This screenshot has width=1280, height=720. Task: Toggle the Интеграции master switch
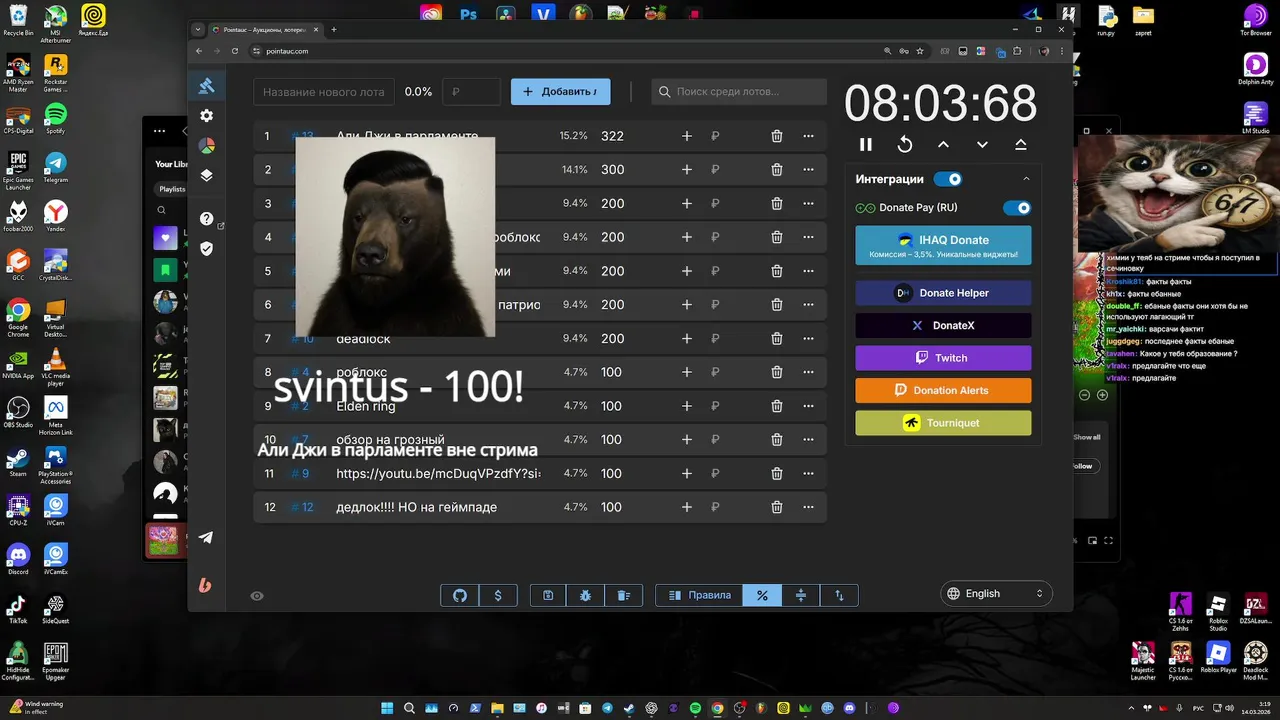[x=948, y=179]
